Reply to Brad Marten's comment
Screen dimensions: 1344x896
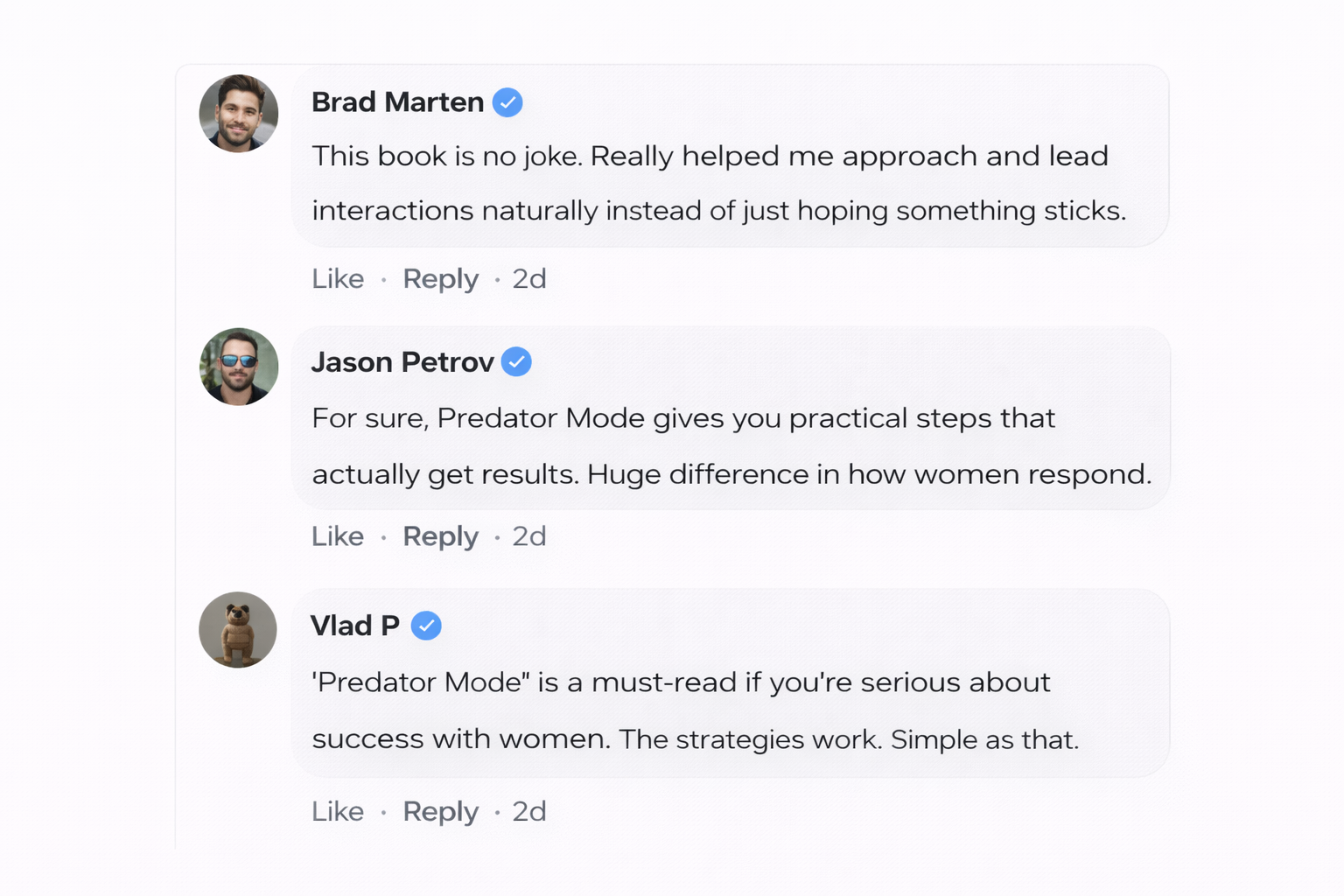(440, 279)
